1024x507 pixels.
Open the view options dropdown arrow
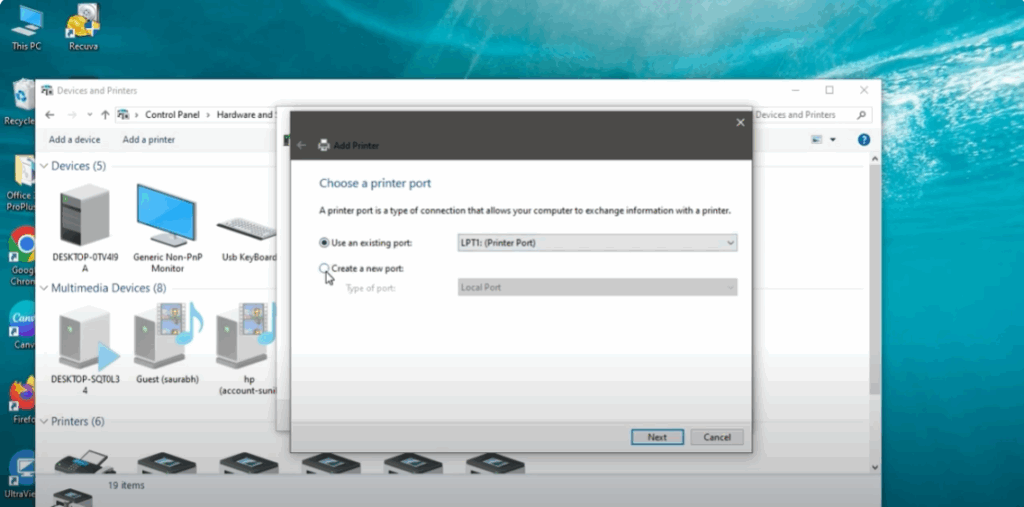833,140
